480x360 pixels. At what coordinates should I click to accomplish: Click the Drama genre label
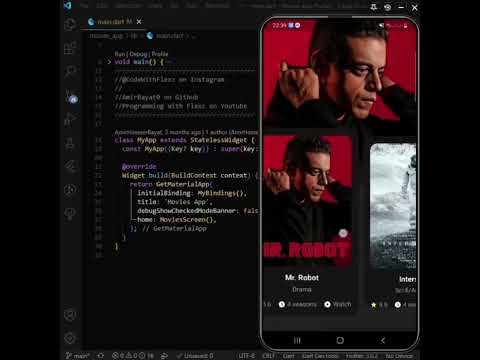tap(302, 290)
